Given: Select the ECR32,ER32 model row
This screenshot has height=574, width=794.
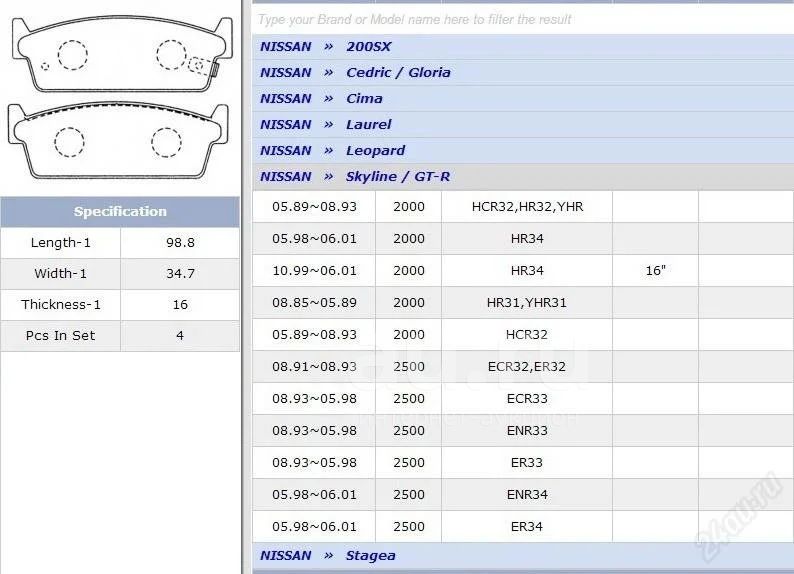Looking at the screenshot, I should point(526,367).
